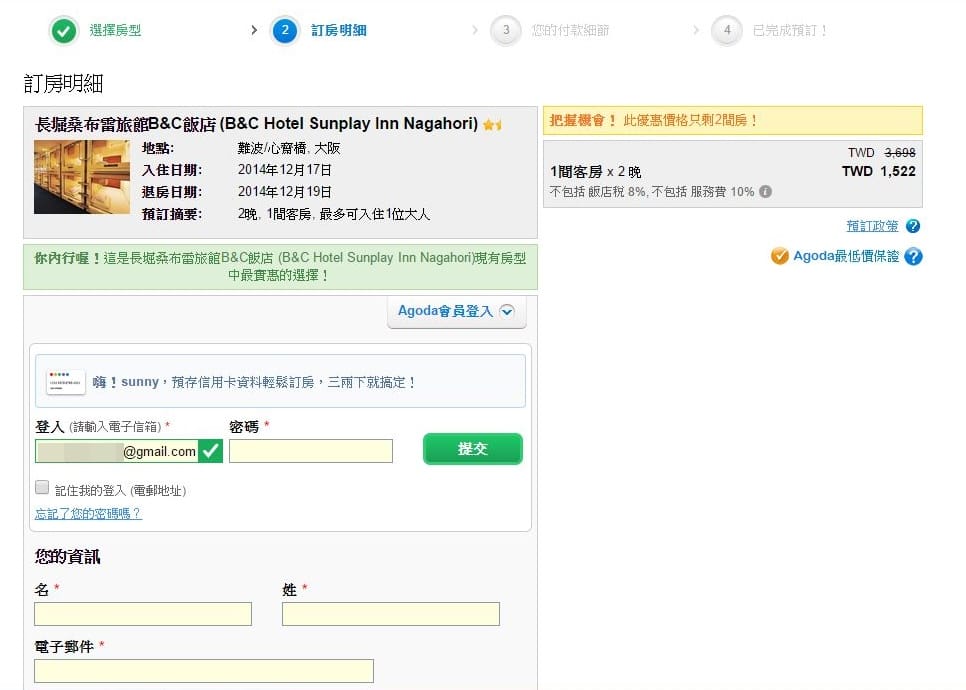Click the hotel star rating icon

coord(492,125)
